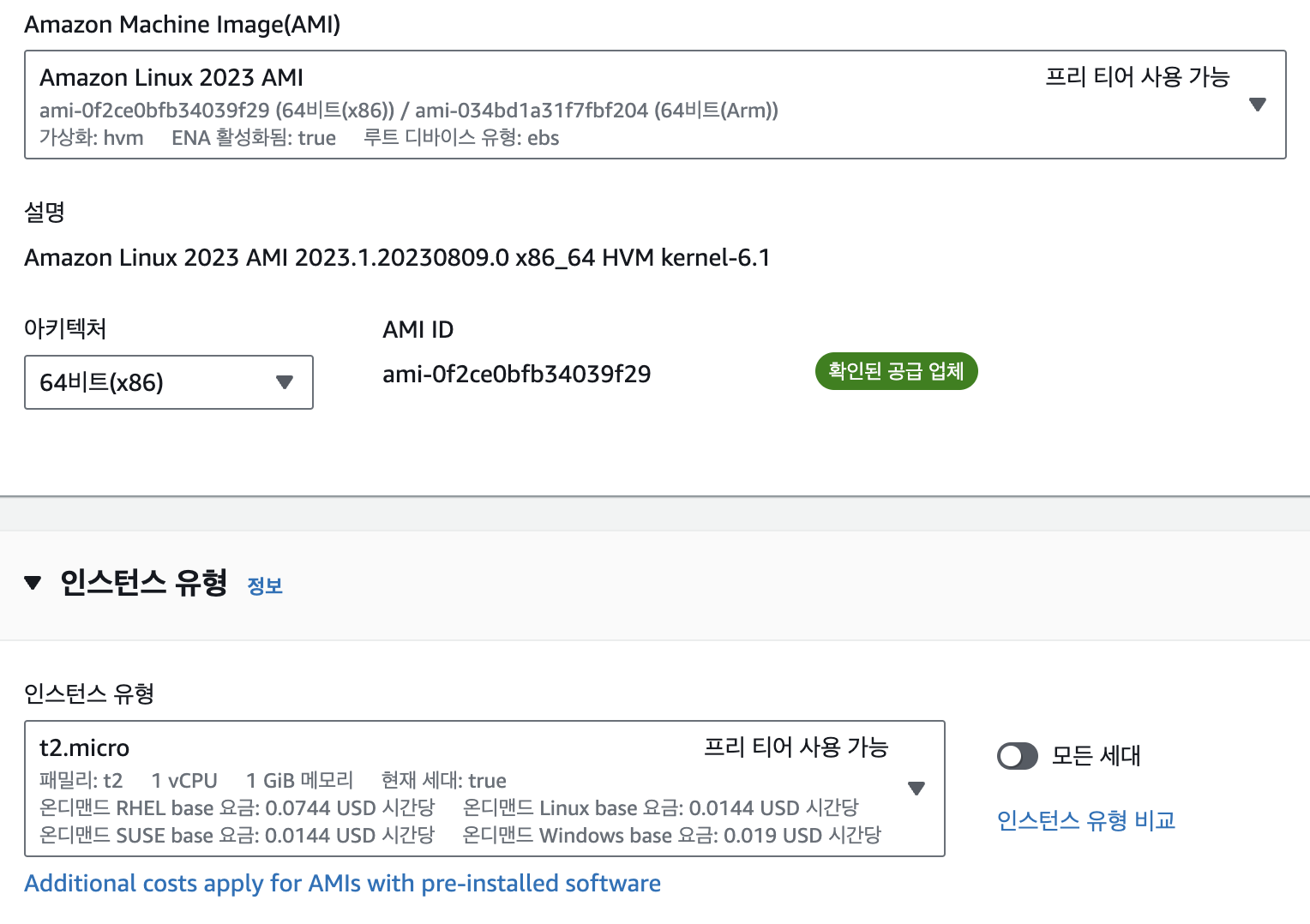Click the architecture dropdown arrow icon

coord(285,382)
